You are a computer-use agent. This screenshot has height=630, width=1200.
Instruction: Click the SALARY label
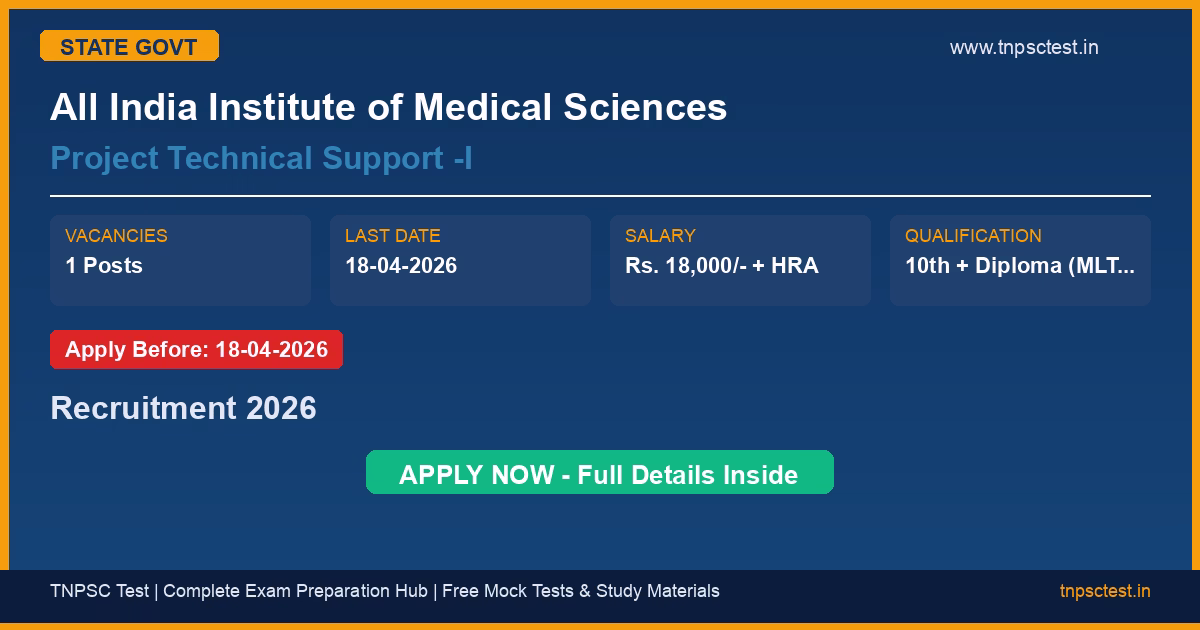pyautogui.click(x=660, y=236)
